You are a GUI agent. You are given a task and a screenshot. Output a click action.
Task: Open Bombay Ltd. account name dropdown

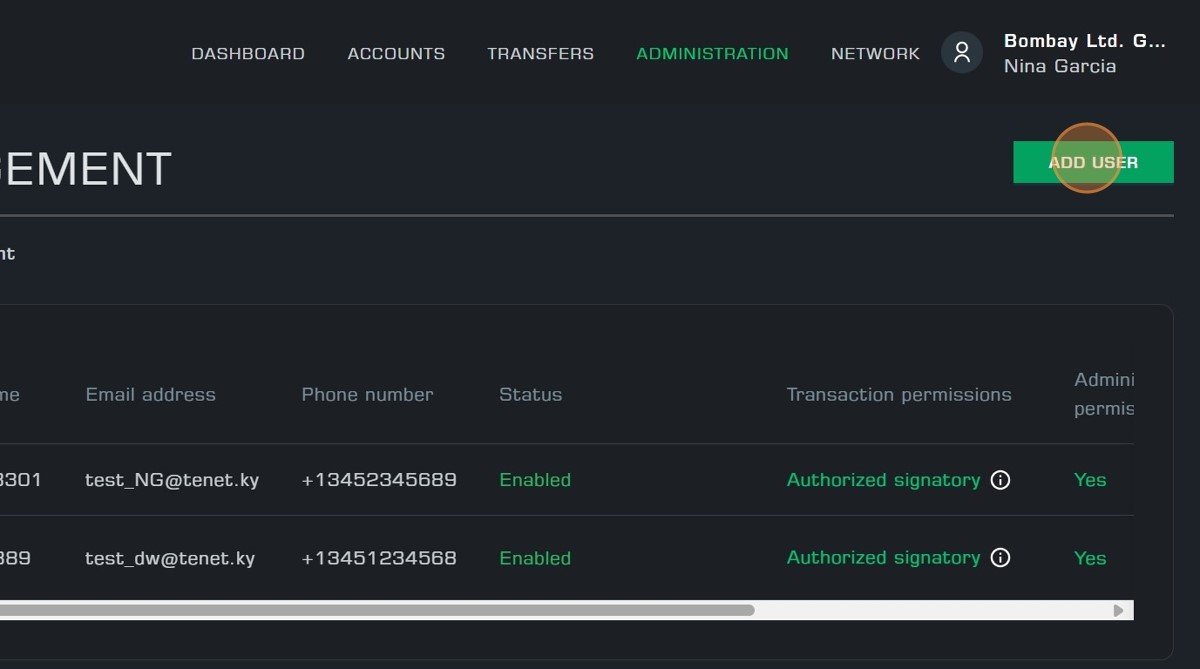click(x=1084, y=41)
